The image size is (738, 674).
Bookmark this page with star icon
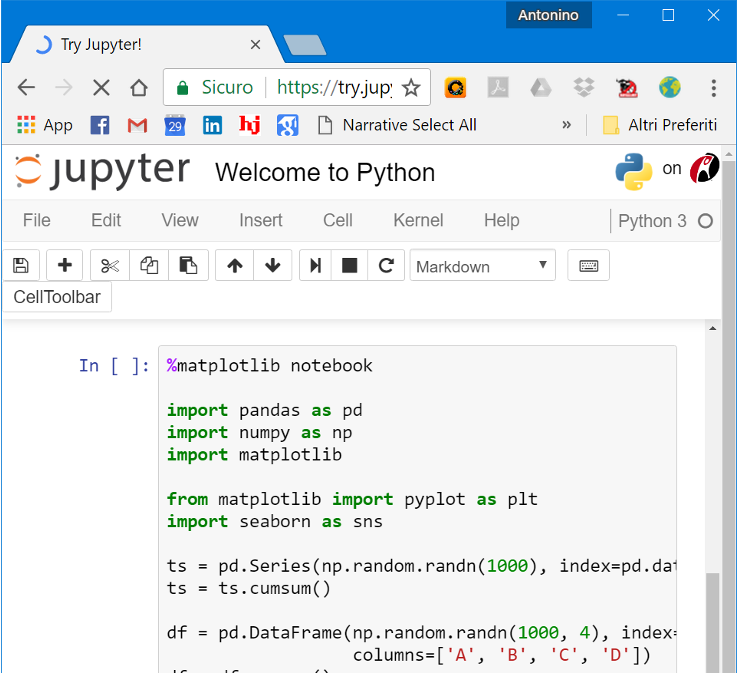[x=411, y=87]
